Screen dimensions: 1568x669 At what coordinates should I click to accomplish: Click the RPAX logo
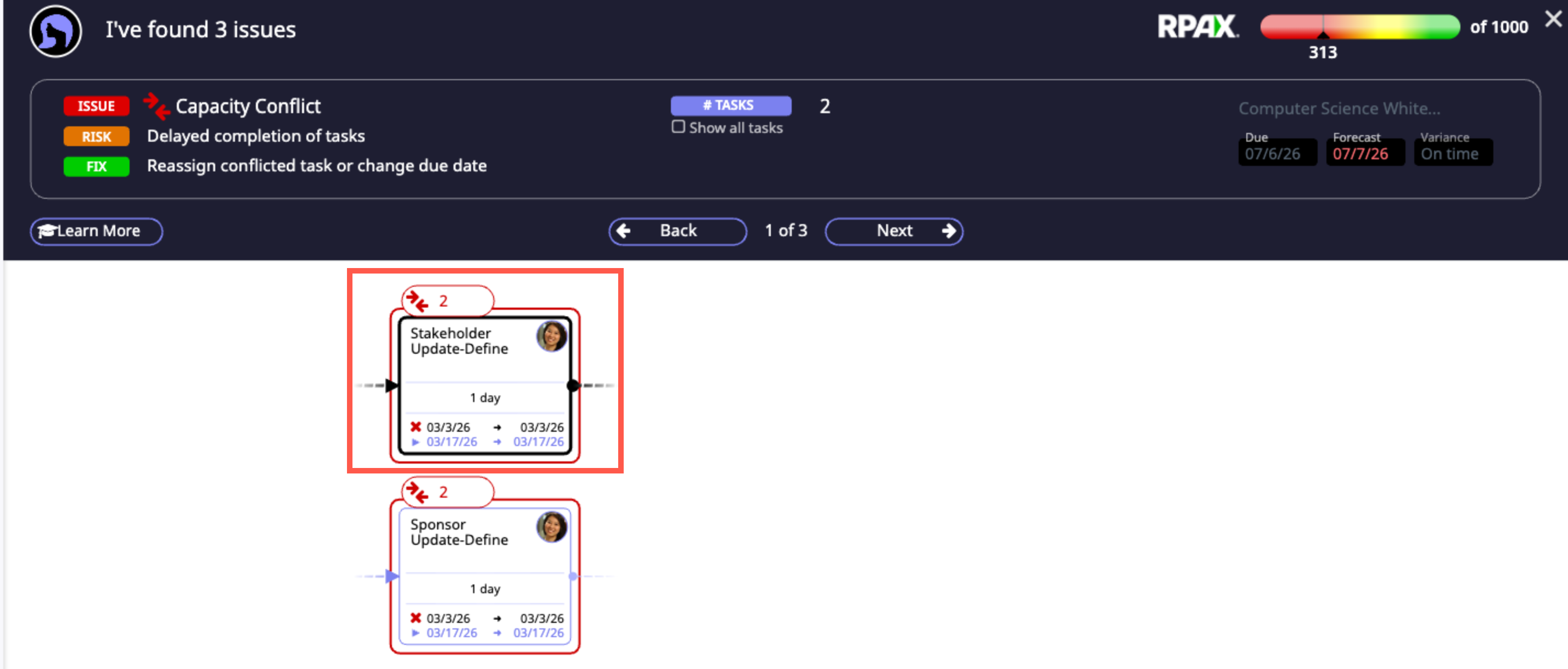point(1197,27)
